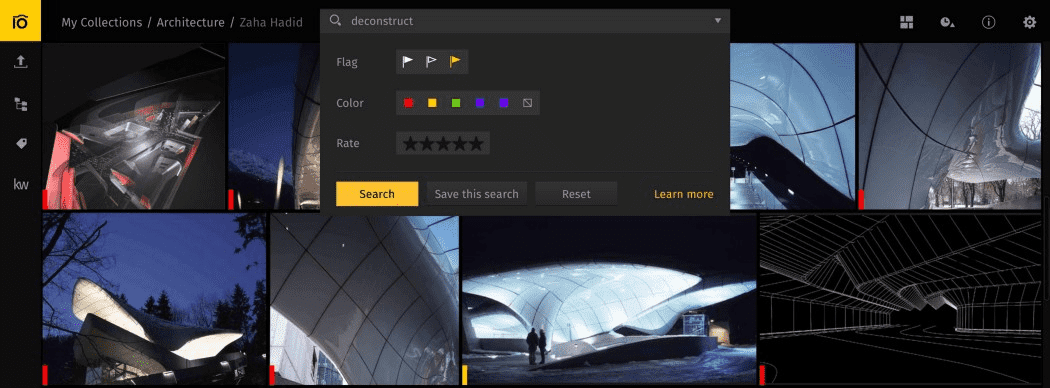Go to 'My Collections' breadcrumb
This screenshot has height=388, width=1050.
(102, 22)
